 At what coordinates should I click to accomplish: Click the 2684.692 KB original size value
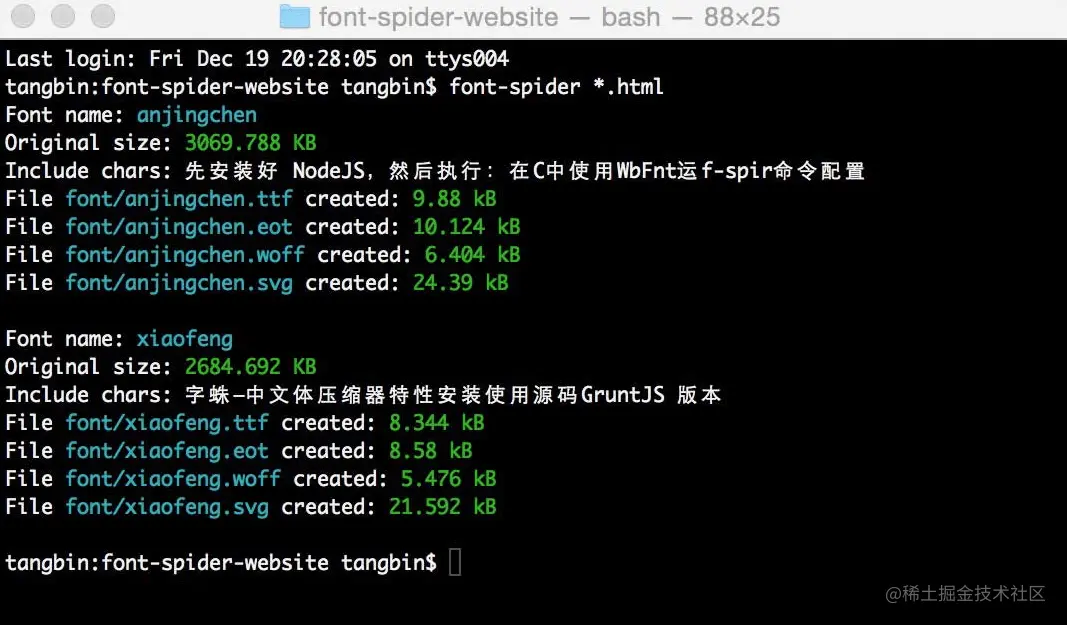(250, 366)
